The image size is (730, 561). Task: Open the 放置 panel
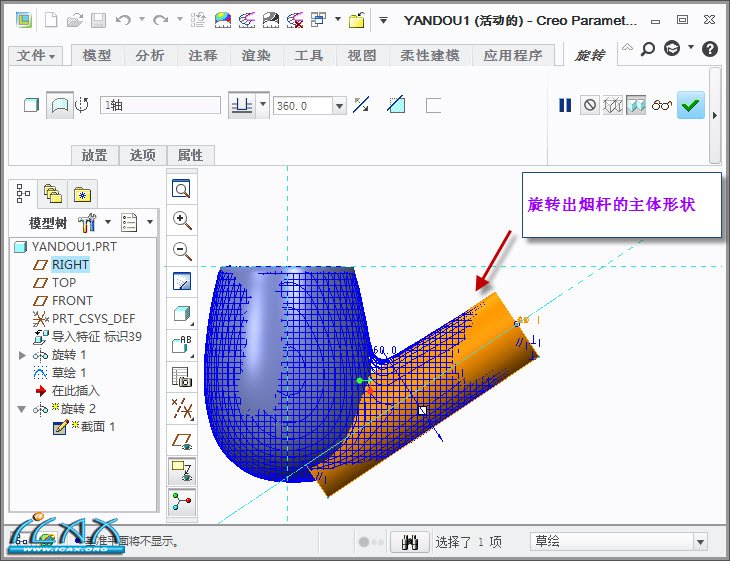click(94, 155)
